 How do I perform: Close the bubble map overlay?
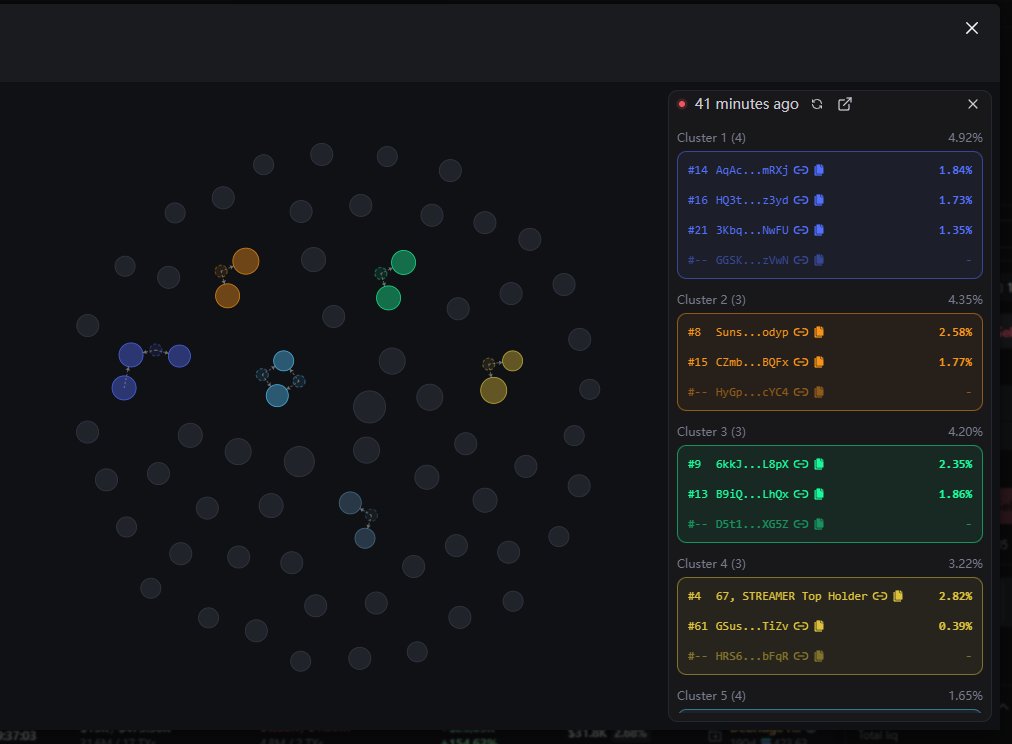[x=972, y=28]
